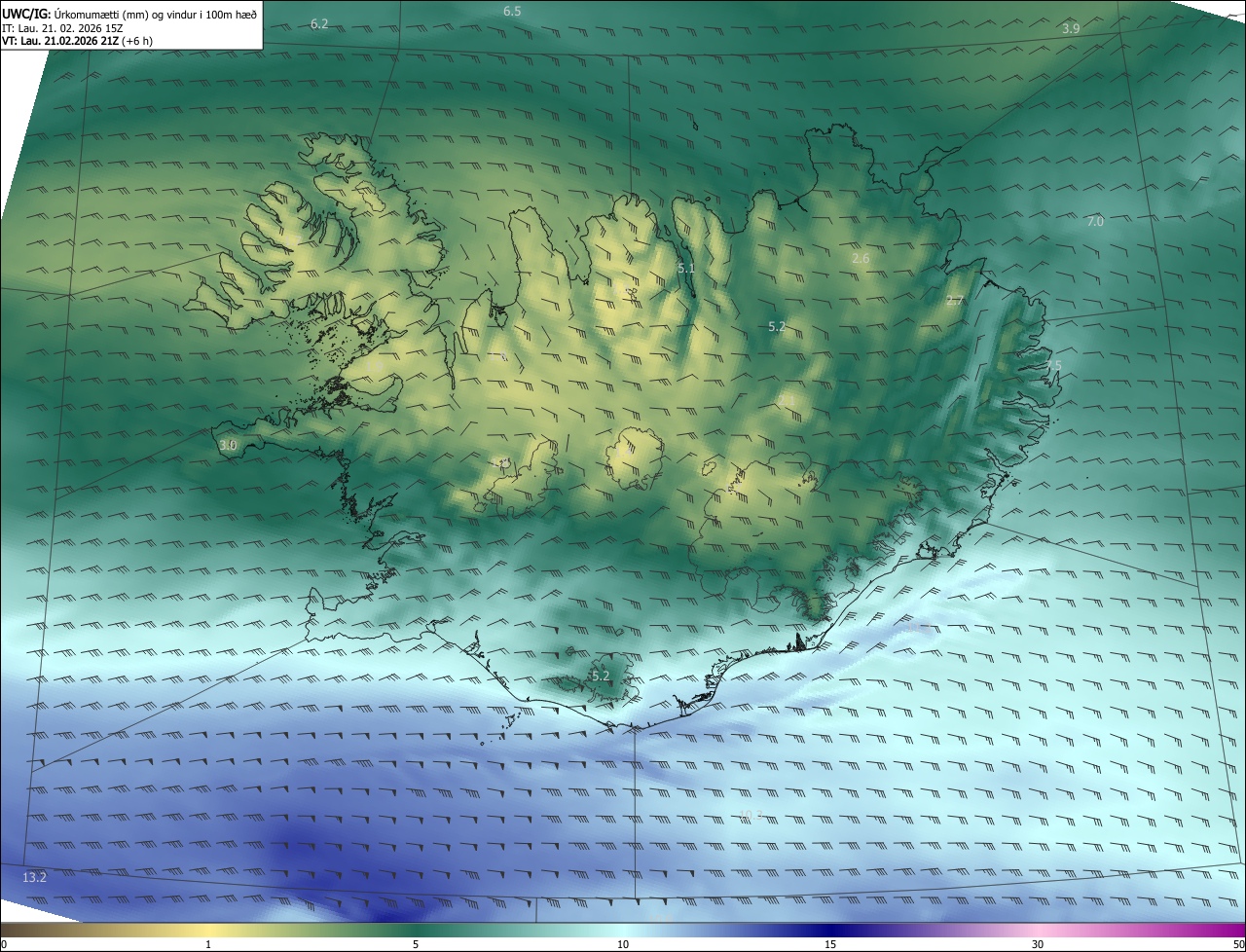Click the 6.2 value label on the map
The height and width of the screenshot is (952, 1246).
(319, 23)
